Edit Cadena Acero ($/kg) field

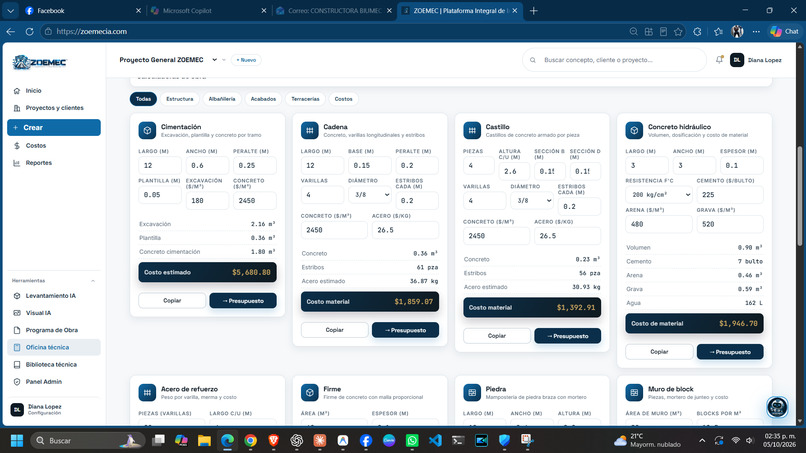(x=406, y=230)
